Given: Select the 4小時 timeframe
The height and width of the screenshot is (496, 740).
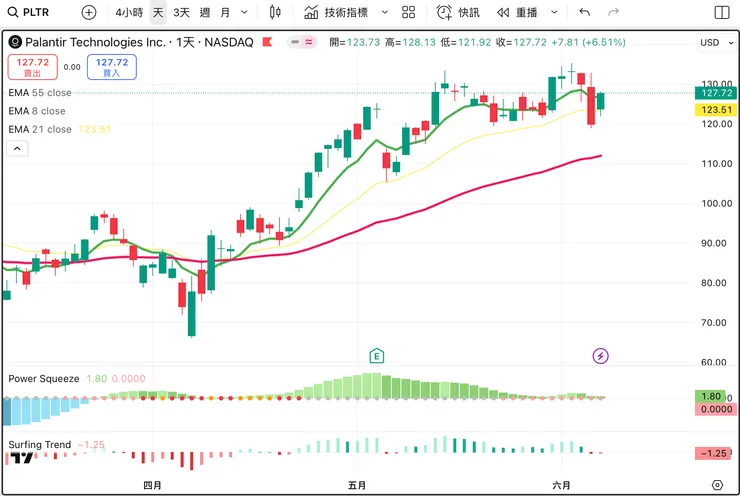Looking at the screenshot, I should (129, 12).
